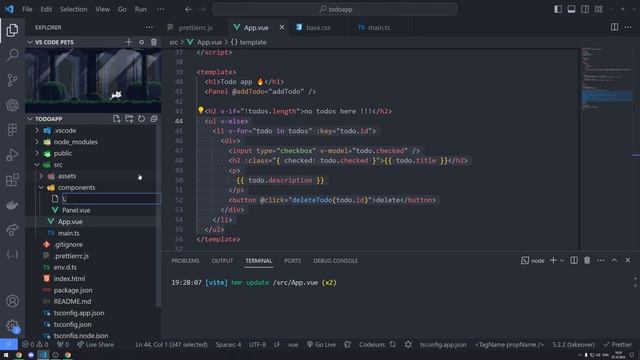Refresh the TODOAPP explorer
This screenshot has height=360, width=640.
[141, 119]
